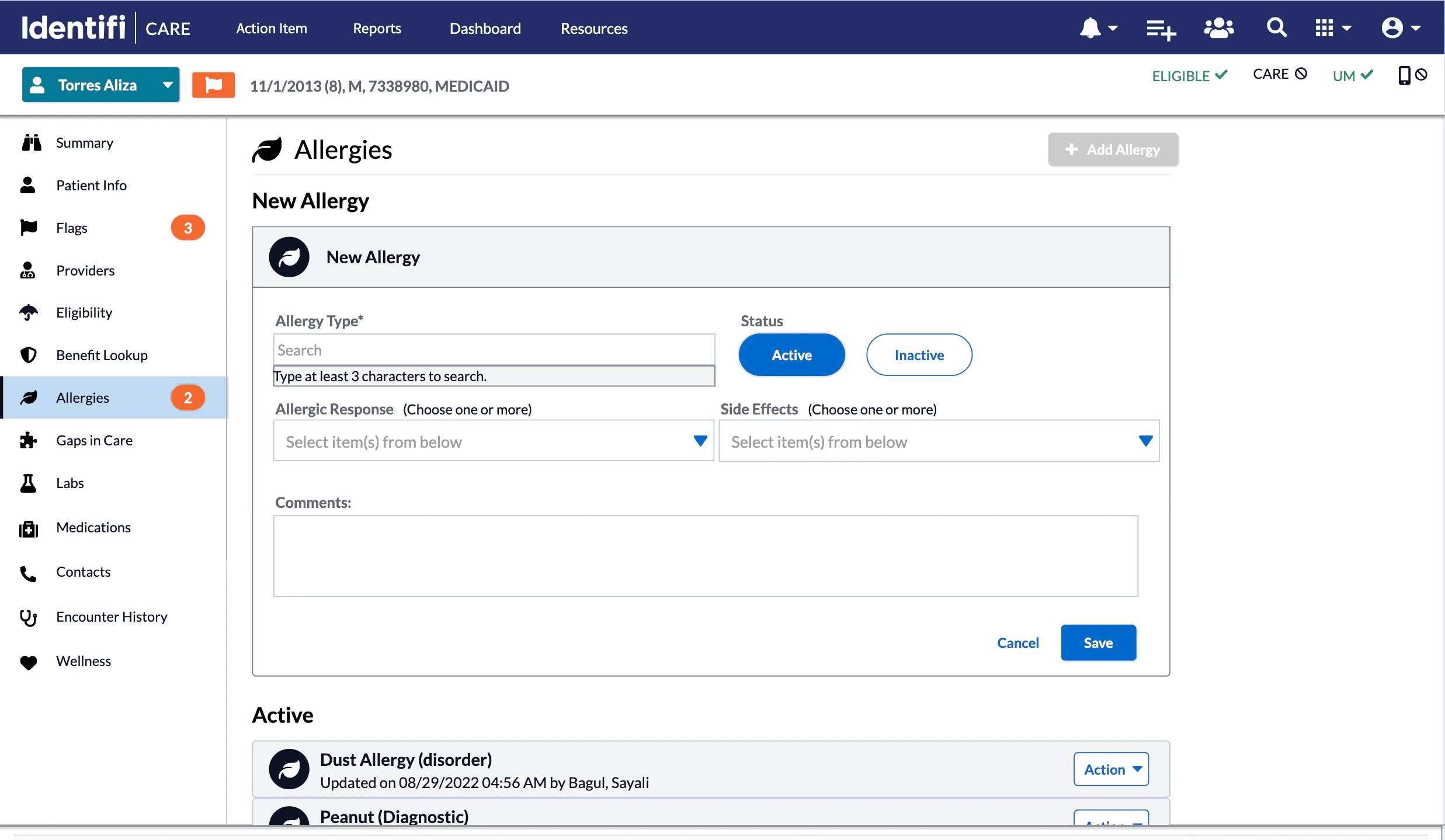Open the Reports menu
Screen dimensions: 1445x840
[x=377, y=29]
